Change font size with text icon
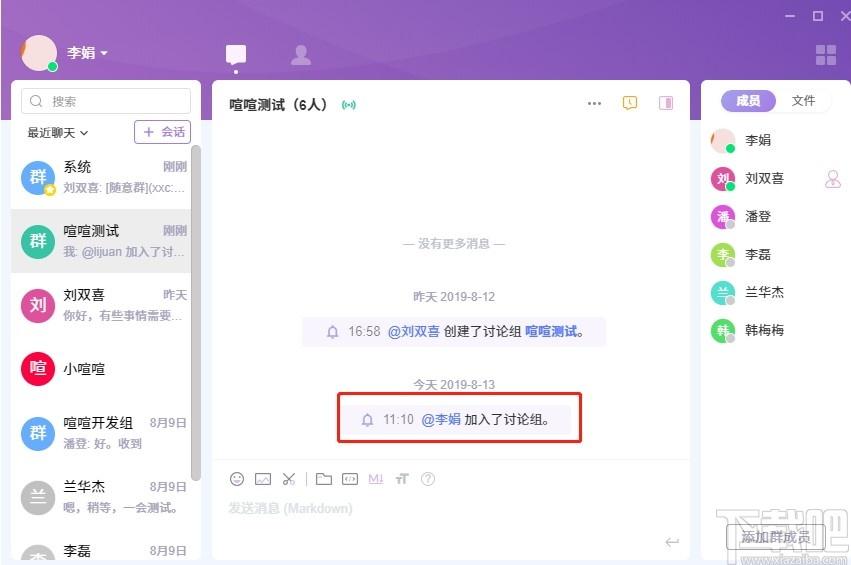Viewport: 851px width, 565px height. click(402, 479)
